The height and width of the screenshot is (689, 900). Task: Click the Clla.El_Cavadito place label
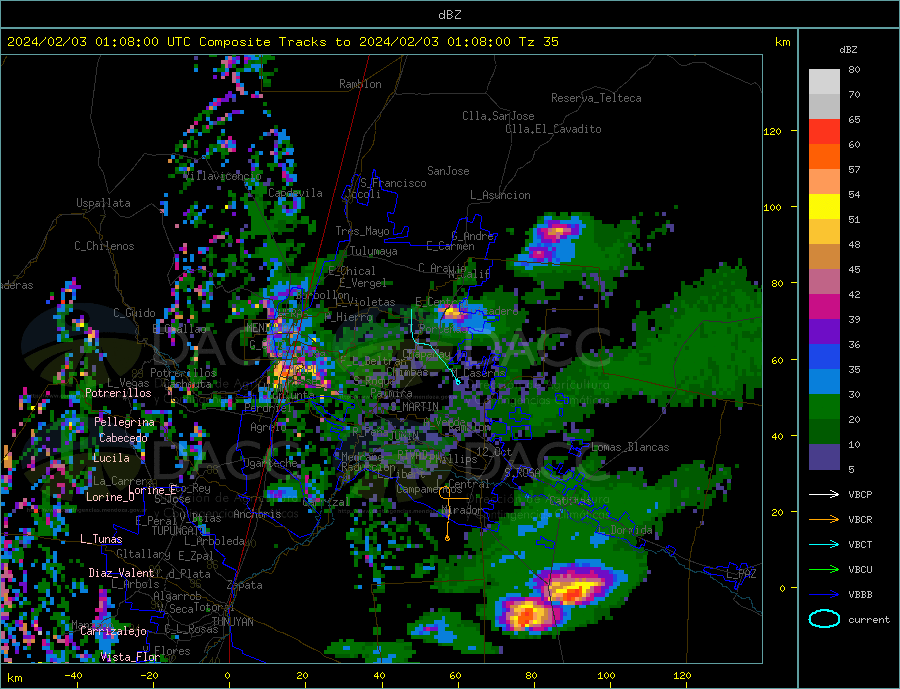tap(553, 129)
